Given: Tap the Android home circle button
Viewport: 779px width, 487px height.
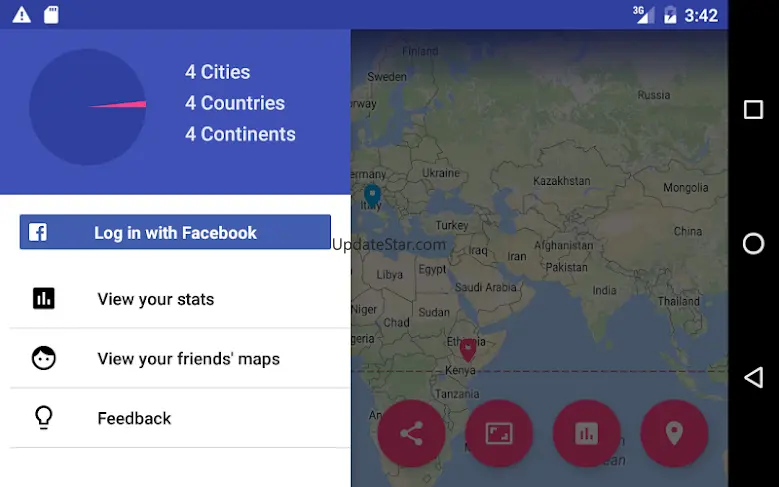Looking at the screenshot, I should coord(753,244).
